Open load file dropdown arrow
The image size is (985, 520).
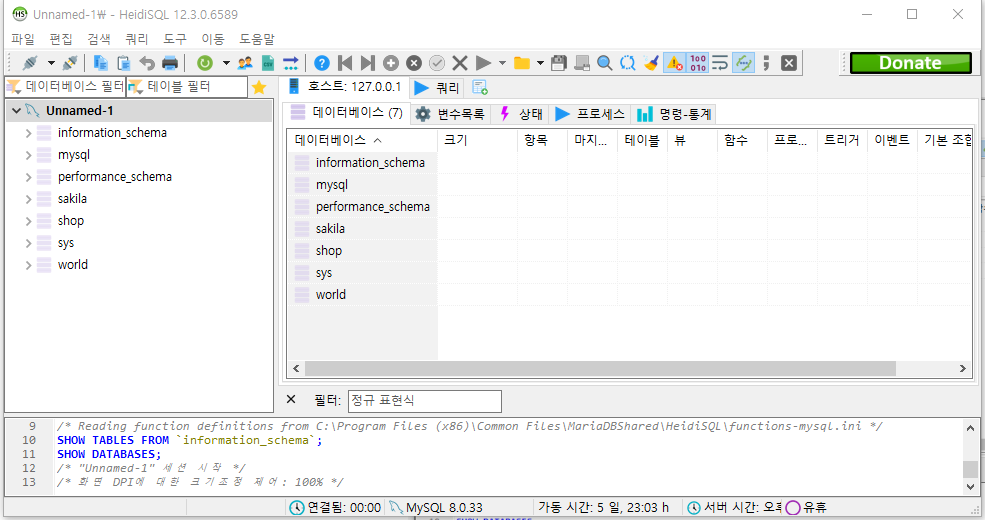[x=540, y=63]
